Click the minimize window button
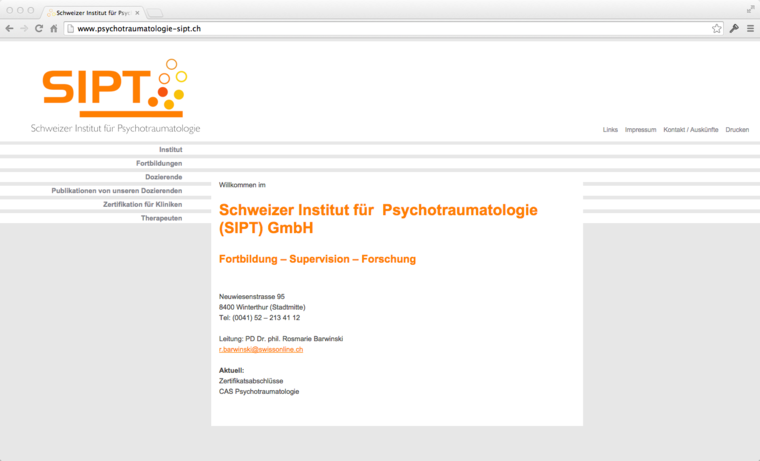 (x=20, y=10)
